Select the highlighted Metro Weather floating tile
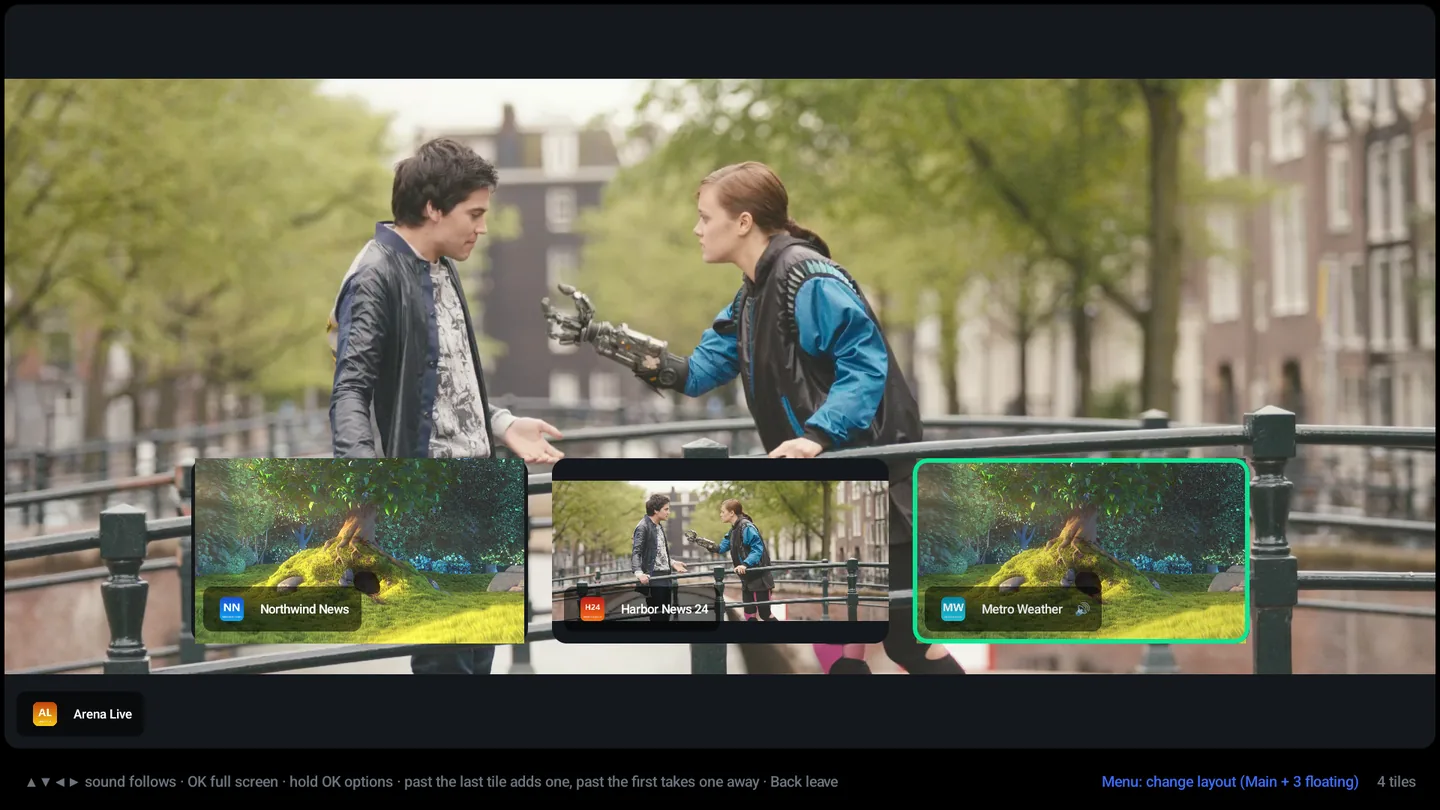Screen dimensions: 1440x810 coord(1081,550)
